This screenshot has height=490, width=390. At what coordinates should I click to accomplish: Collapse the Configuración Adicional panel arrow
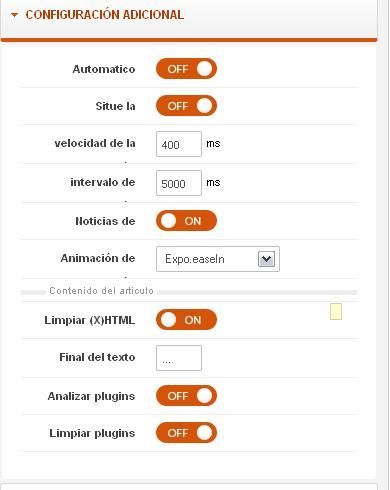tap(14, 15)
